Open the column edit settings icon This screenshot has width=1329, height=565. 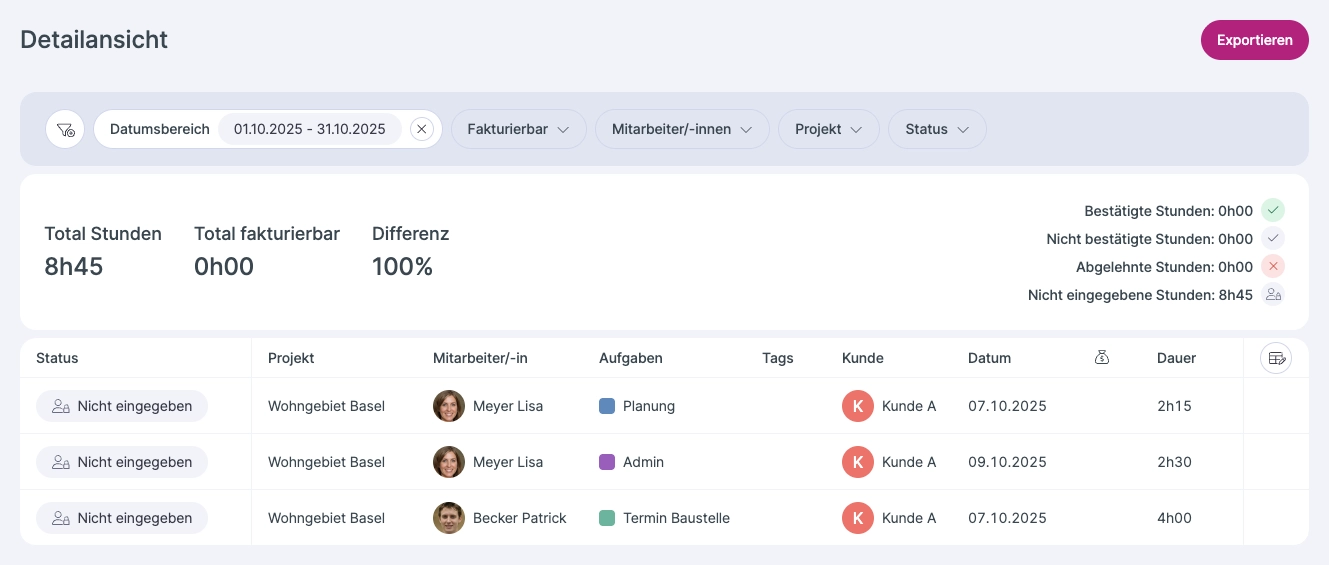[x=1275, y=358]
